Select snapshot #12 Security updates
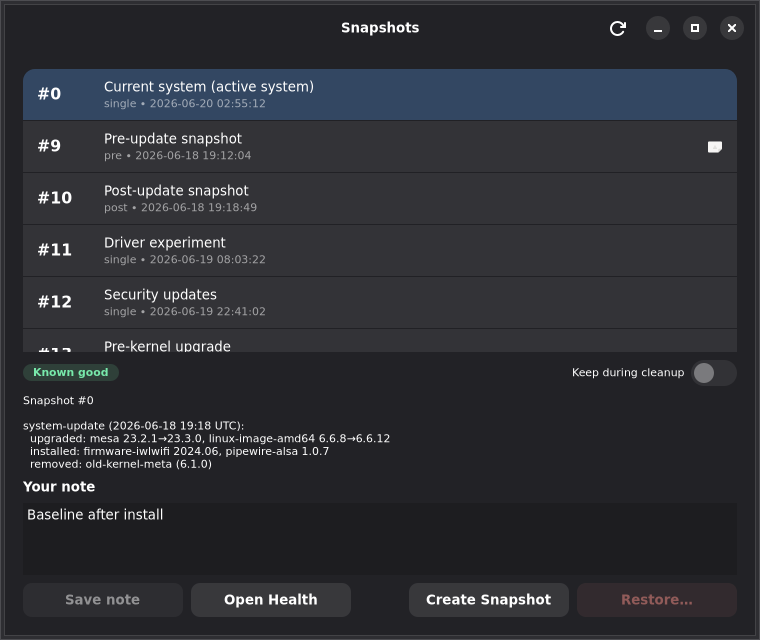The height and width of the screenshot is (640, 760). (380, 303)
